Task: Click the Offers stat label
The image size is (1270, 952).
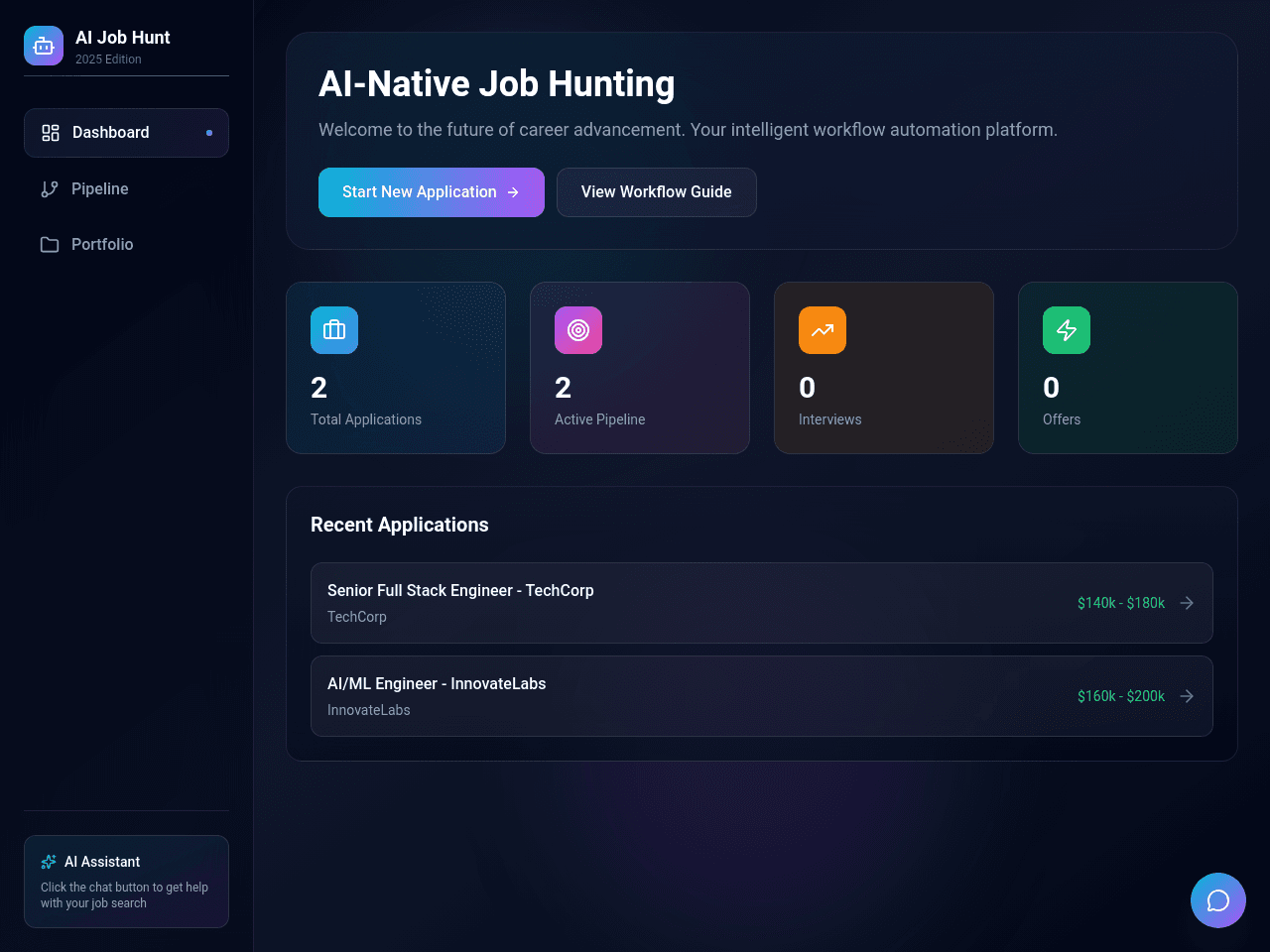Action: [x=1062, y=419]
